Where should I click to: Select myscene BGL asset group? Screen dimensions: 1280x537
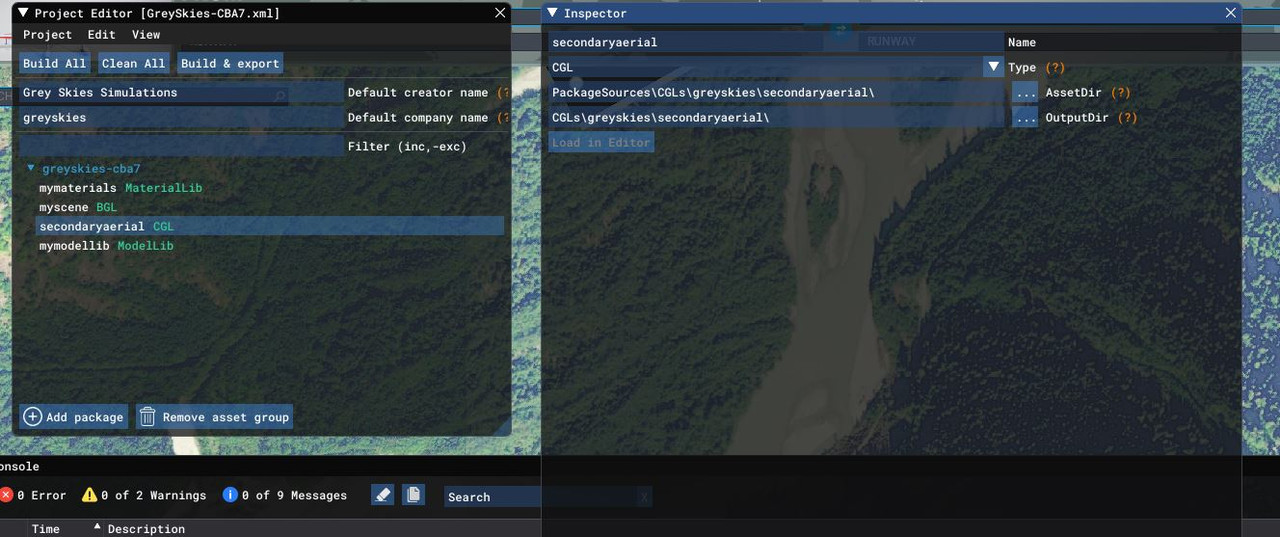pyautogui.click(x=78, y=207)
